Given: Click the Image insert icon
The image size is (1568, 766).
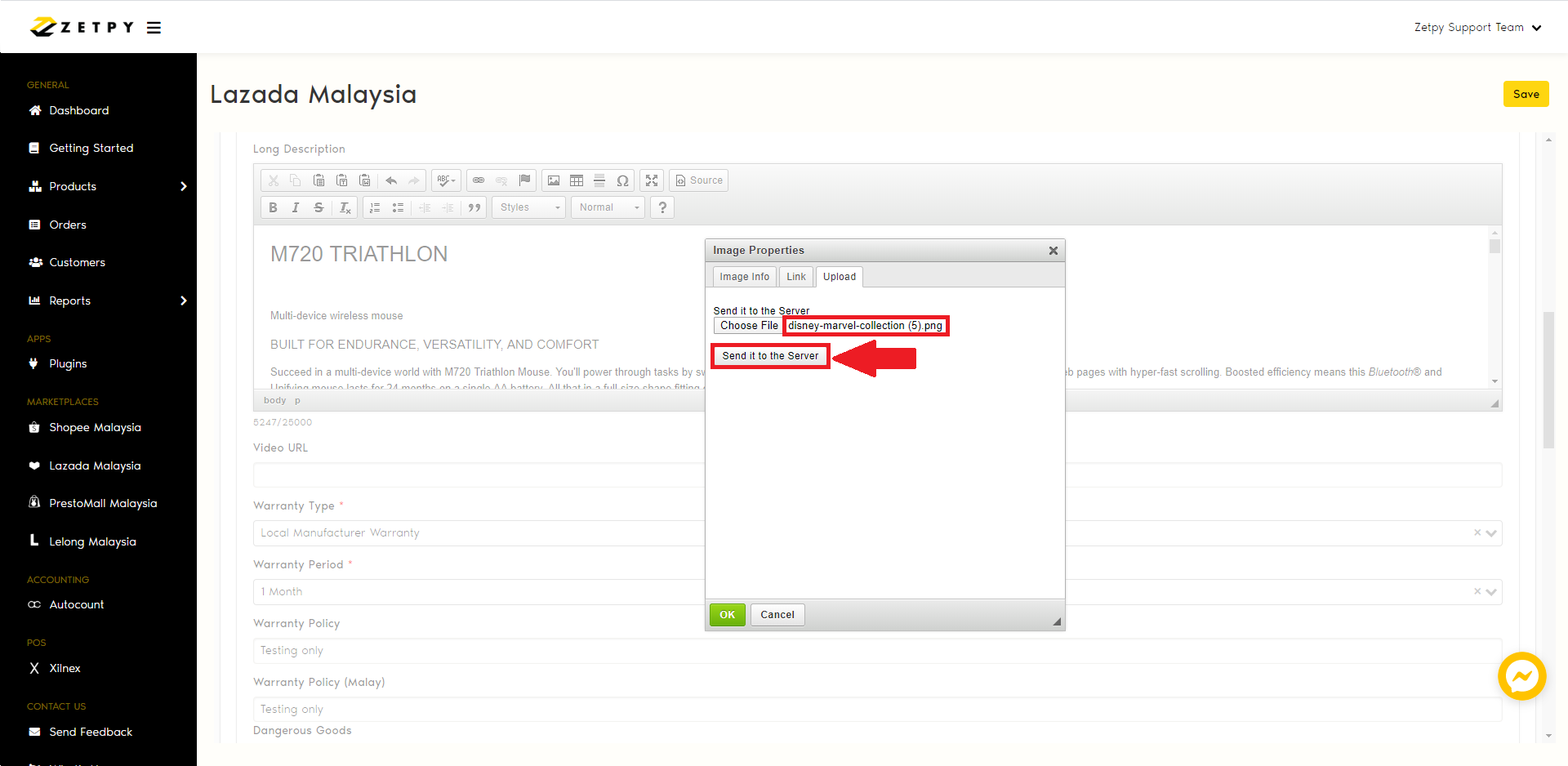Looking at the screenshot, I should (x=554, y=180).
